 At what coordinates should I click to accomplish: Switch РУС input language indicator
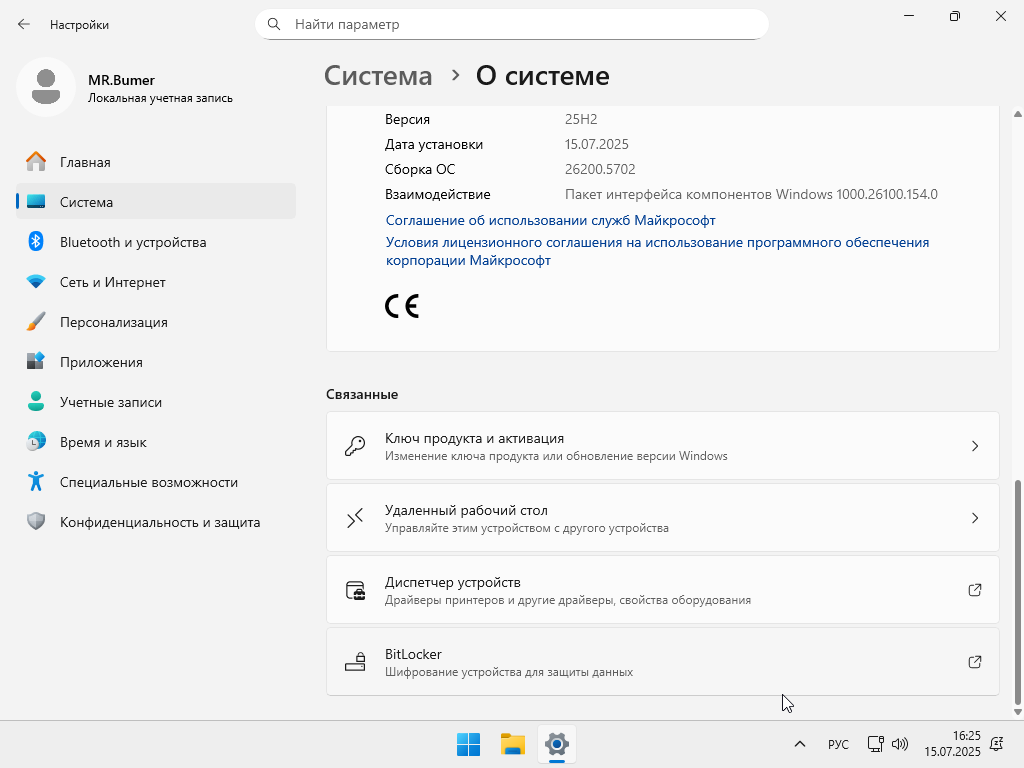pos(838,744)
